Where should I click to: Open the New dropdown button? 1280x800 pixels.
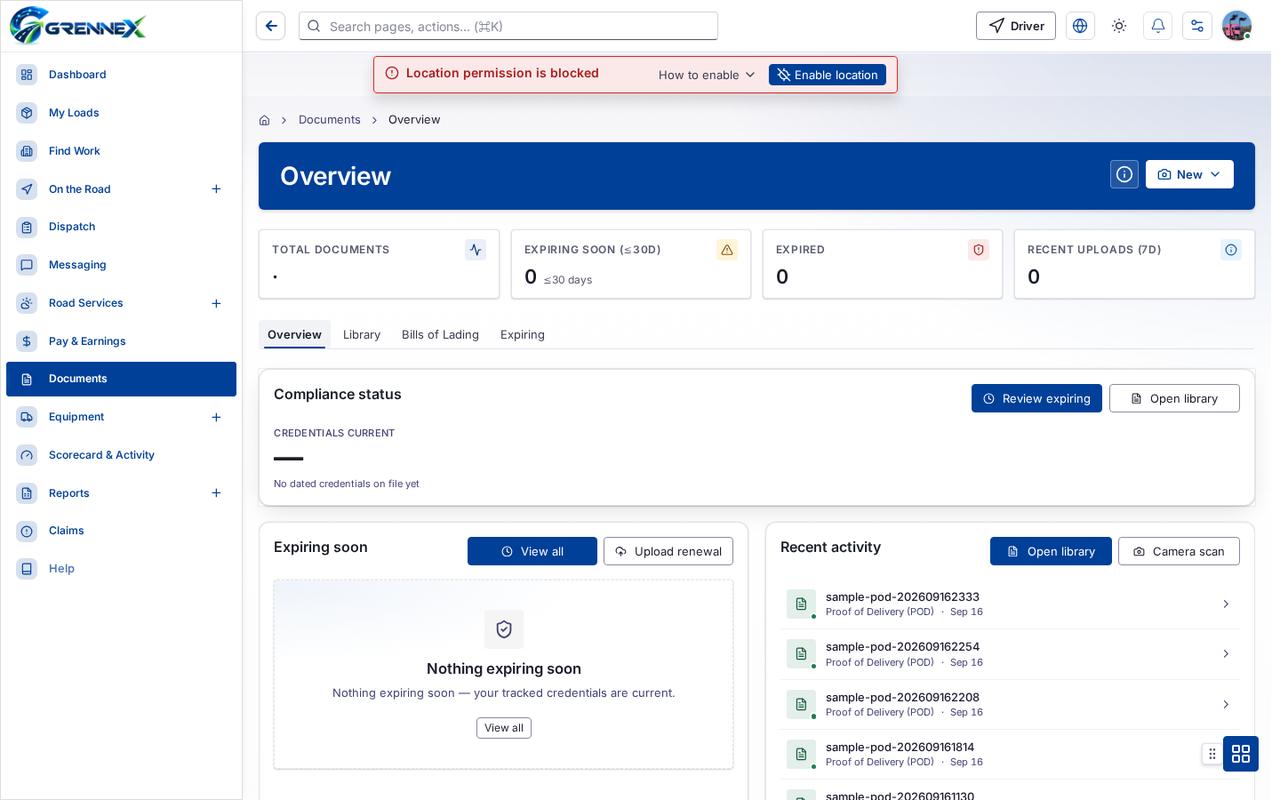(1189, 174)
